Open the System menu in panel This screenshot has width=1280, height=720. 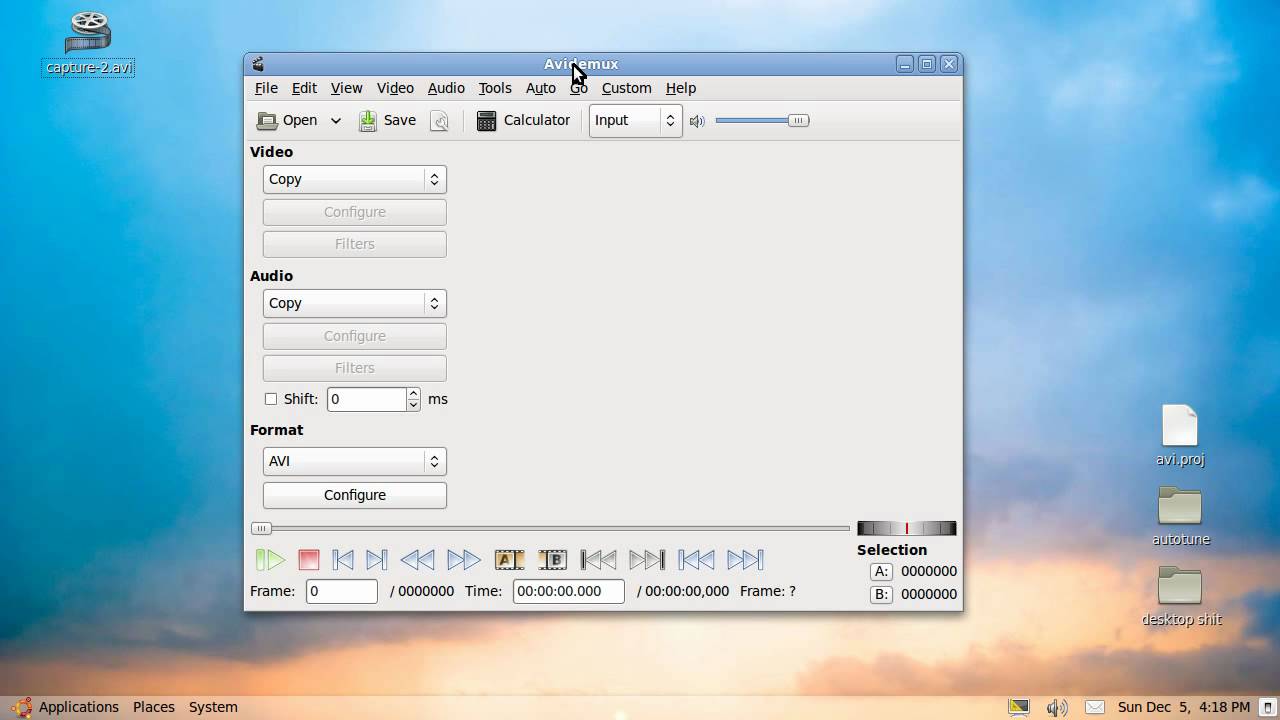(x=213, y=707)
